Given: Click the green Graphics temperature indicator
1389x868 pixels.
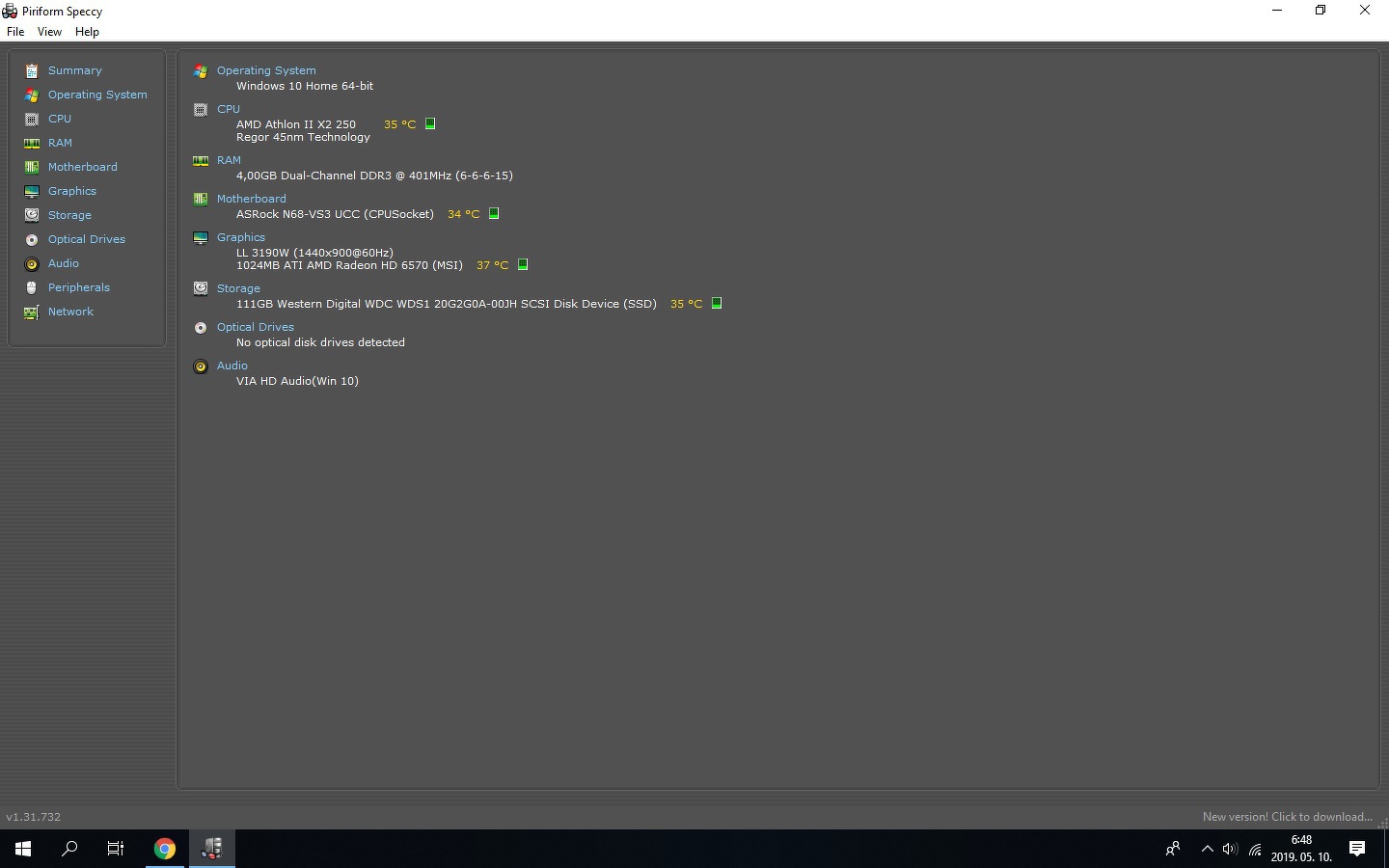Looking at the screenshot, I should coord(523,264).
